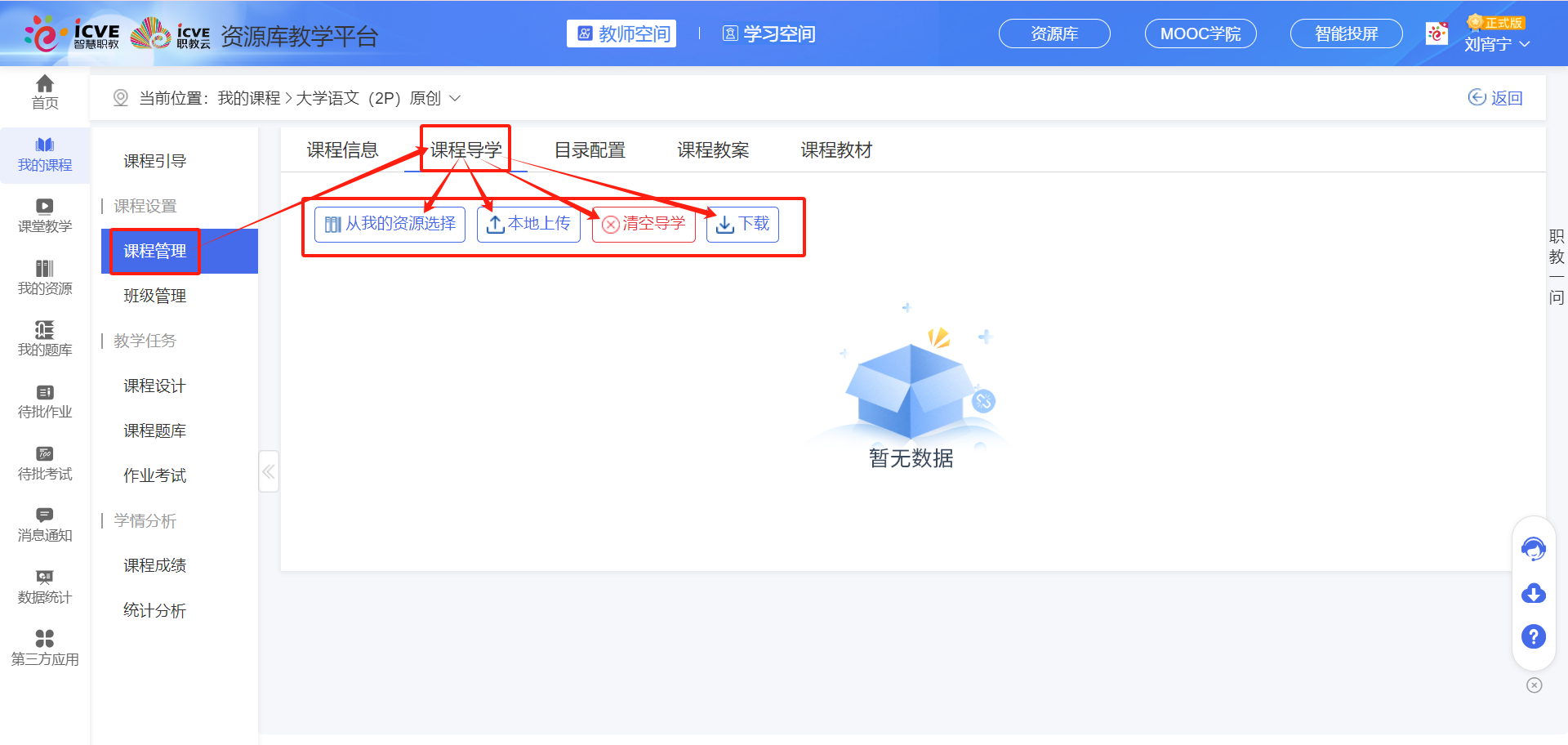Open the 原创 breadcrumb dropdown arrow

point(457,97)
